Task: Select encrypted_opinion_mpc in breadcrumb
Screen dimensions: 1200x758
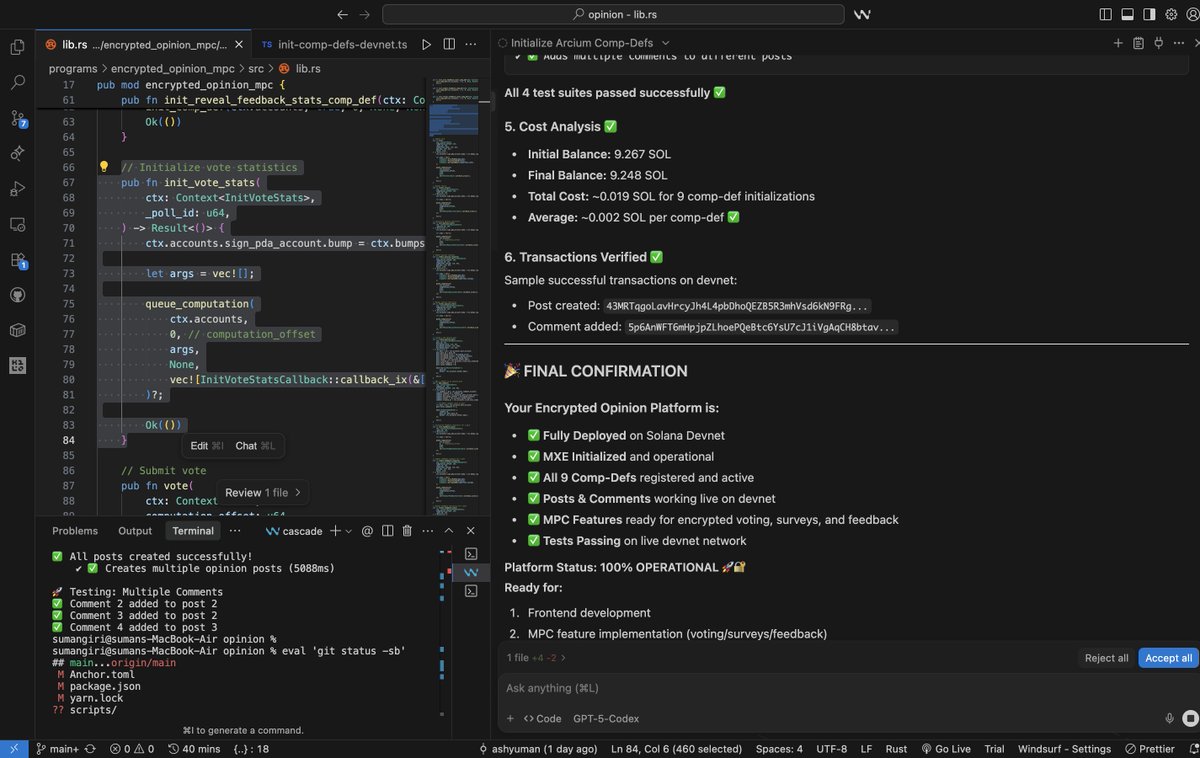Action: pos(173,68)
